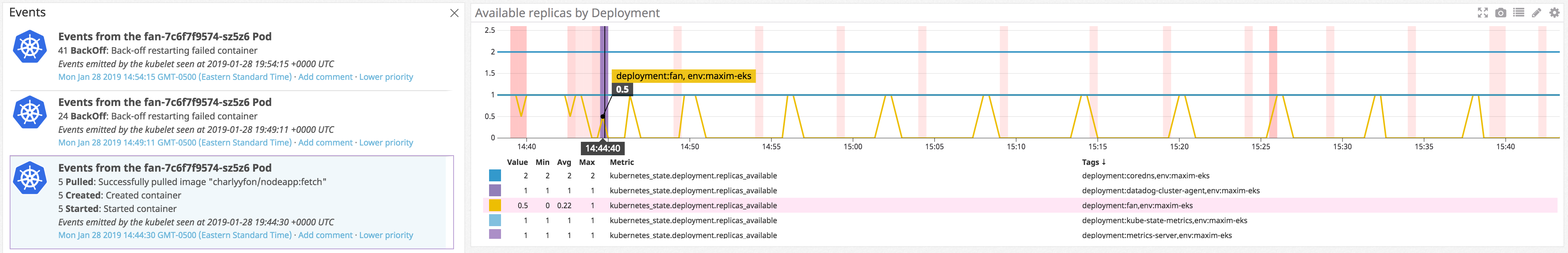This screenshot has height=253, width=1568.
Task: Sort legend by the Value column header
Action: [x=517, y=162]
